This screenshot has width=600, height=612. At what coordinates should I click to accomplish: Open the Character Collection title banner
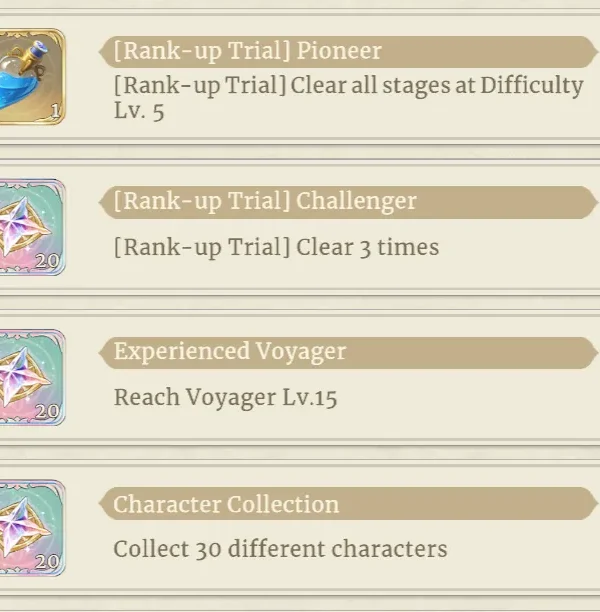point(348,503)
